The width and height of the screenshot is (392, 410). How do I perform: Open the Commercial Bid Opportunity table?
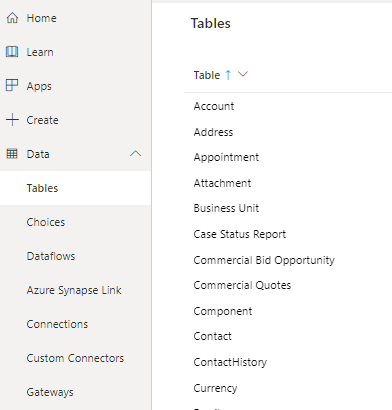[264, 260]
